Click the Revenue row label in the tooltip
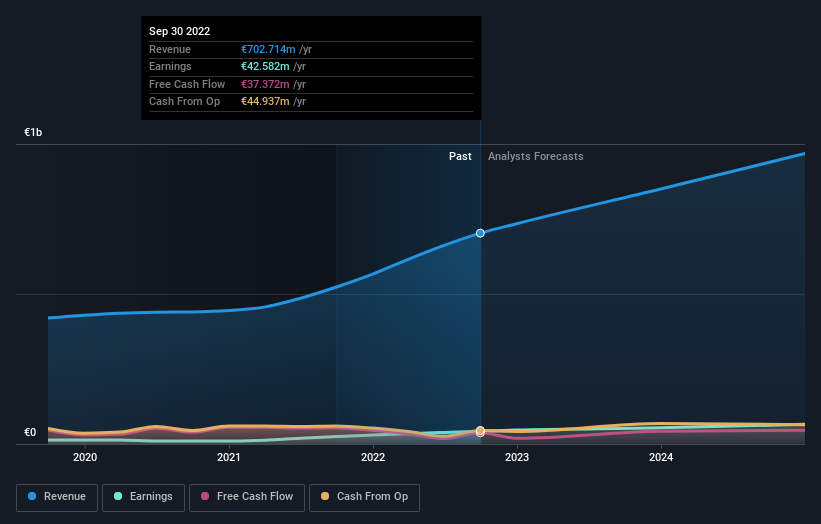This screenshot has height=524, width=821. tap(170, 49)
